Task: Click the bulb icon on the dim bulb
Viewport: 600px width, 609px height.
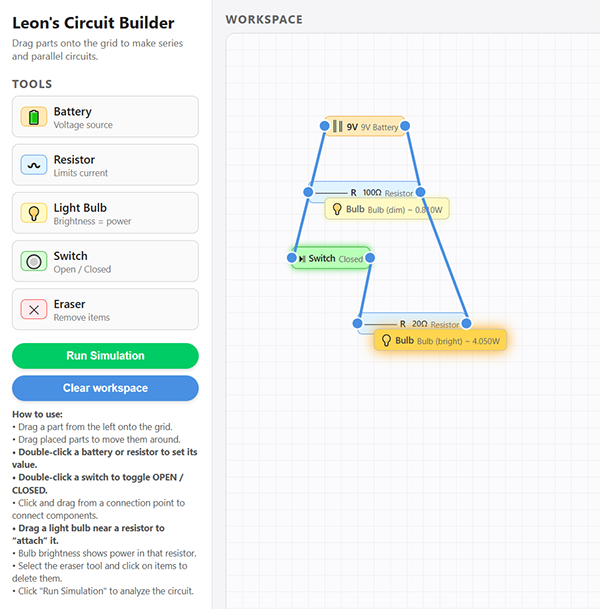Action: pyautogui.click(x=337, y=209)
